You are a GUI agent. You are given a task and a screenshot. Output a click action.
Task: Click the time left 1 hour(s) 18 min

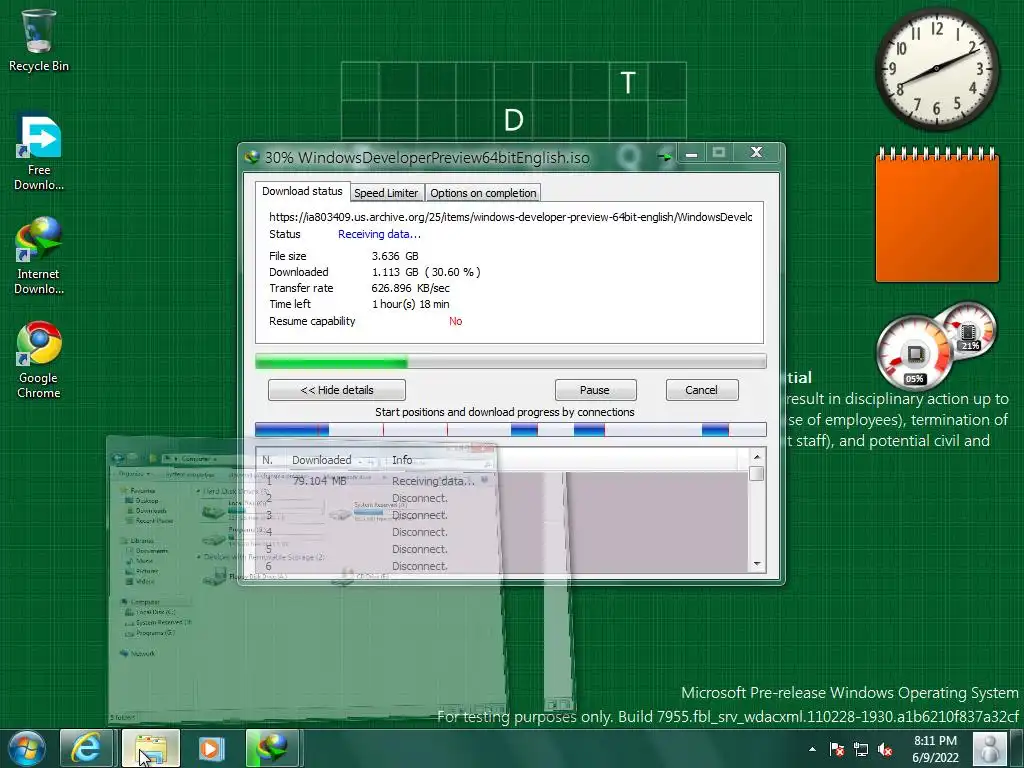click(411, 304)
